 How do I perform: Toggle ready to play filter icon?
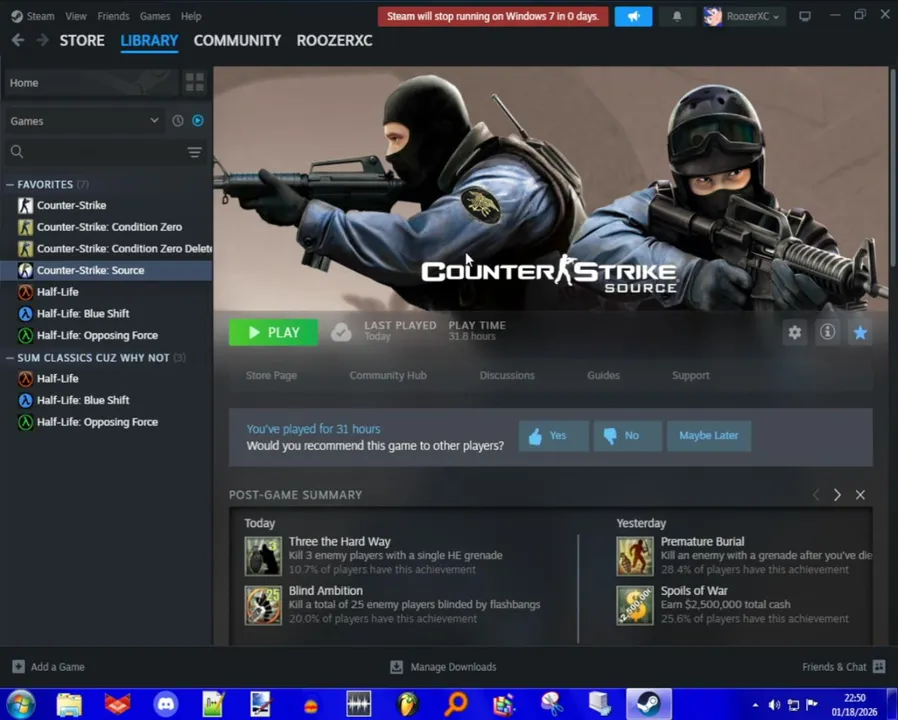198,121
